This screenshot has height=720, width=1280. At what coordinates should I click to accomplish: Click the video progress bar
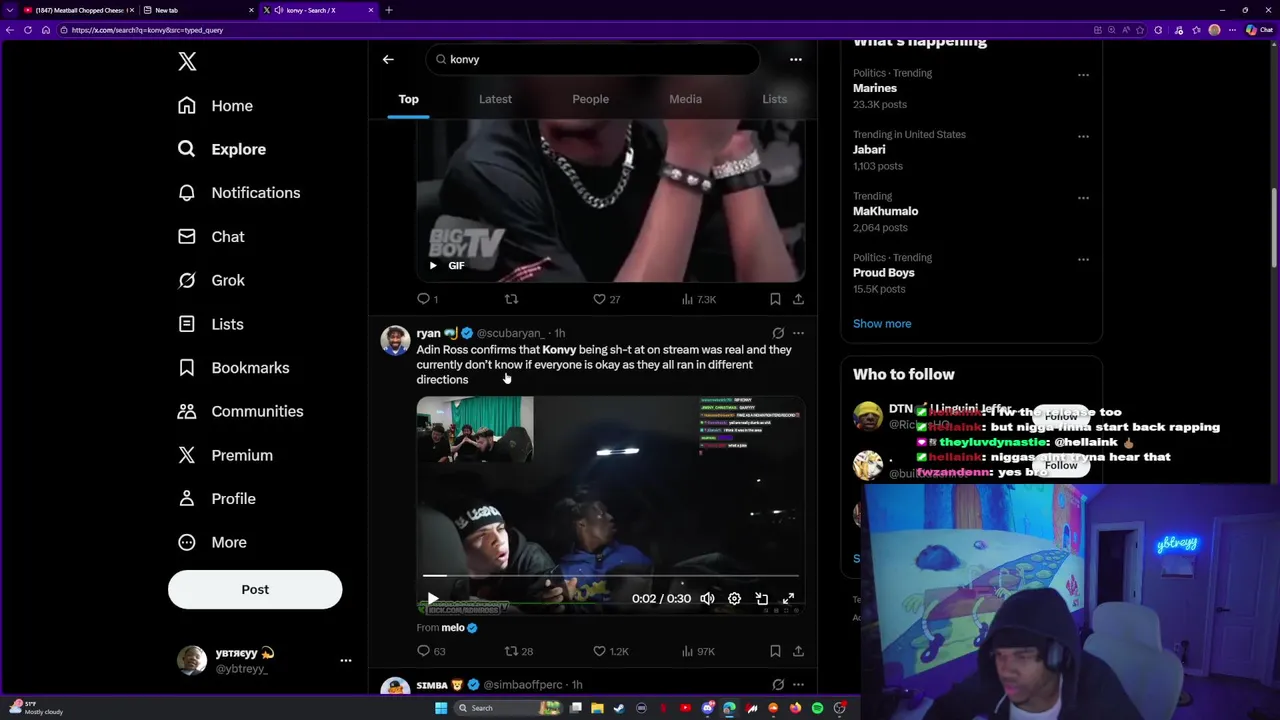click(x=610, y=576)
